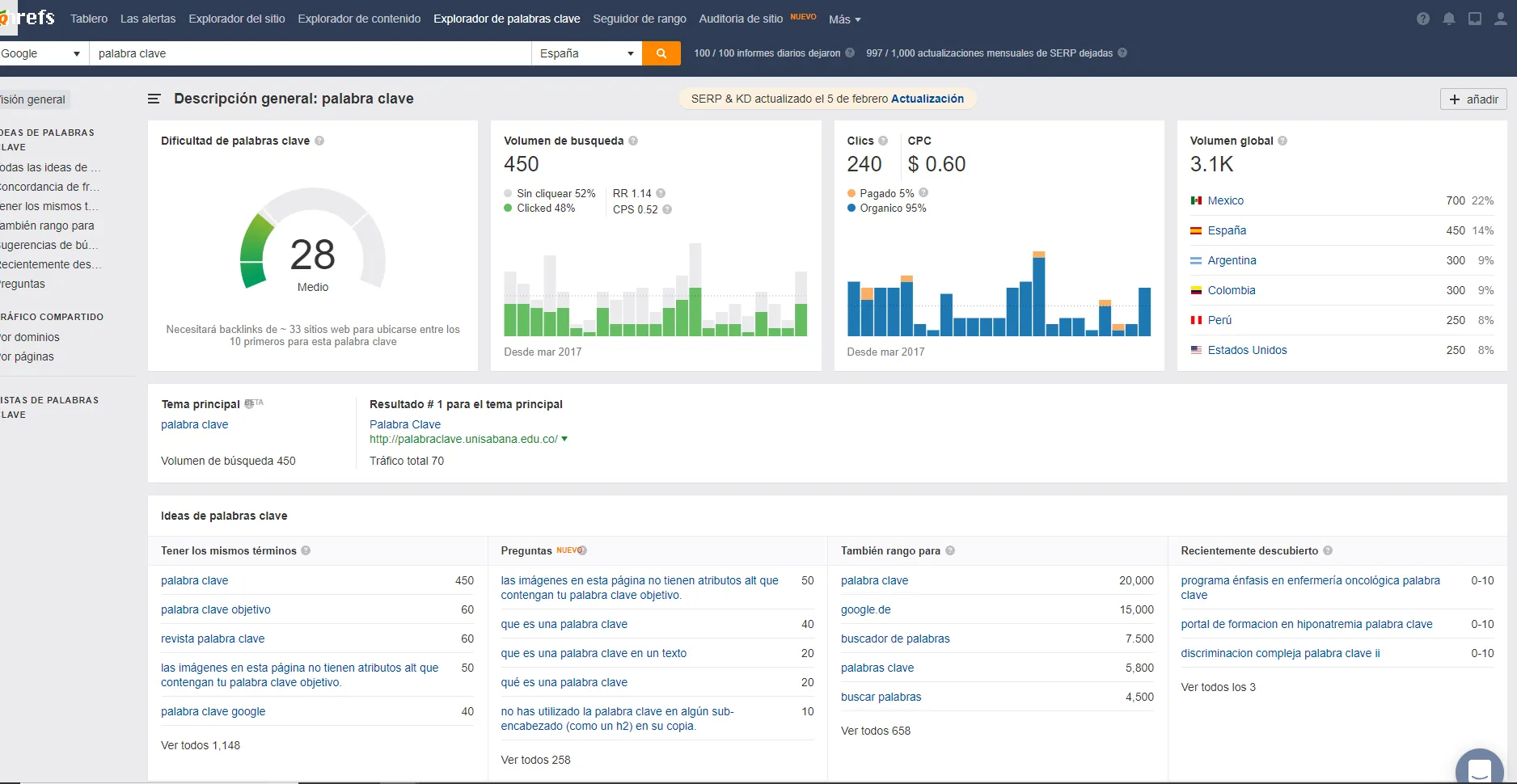Viewport: 1517px width, 784px height.
Task: Open the support chat bubble
Action: tap(1479, 766)
